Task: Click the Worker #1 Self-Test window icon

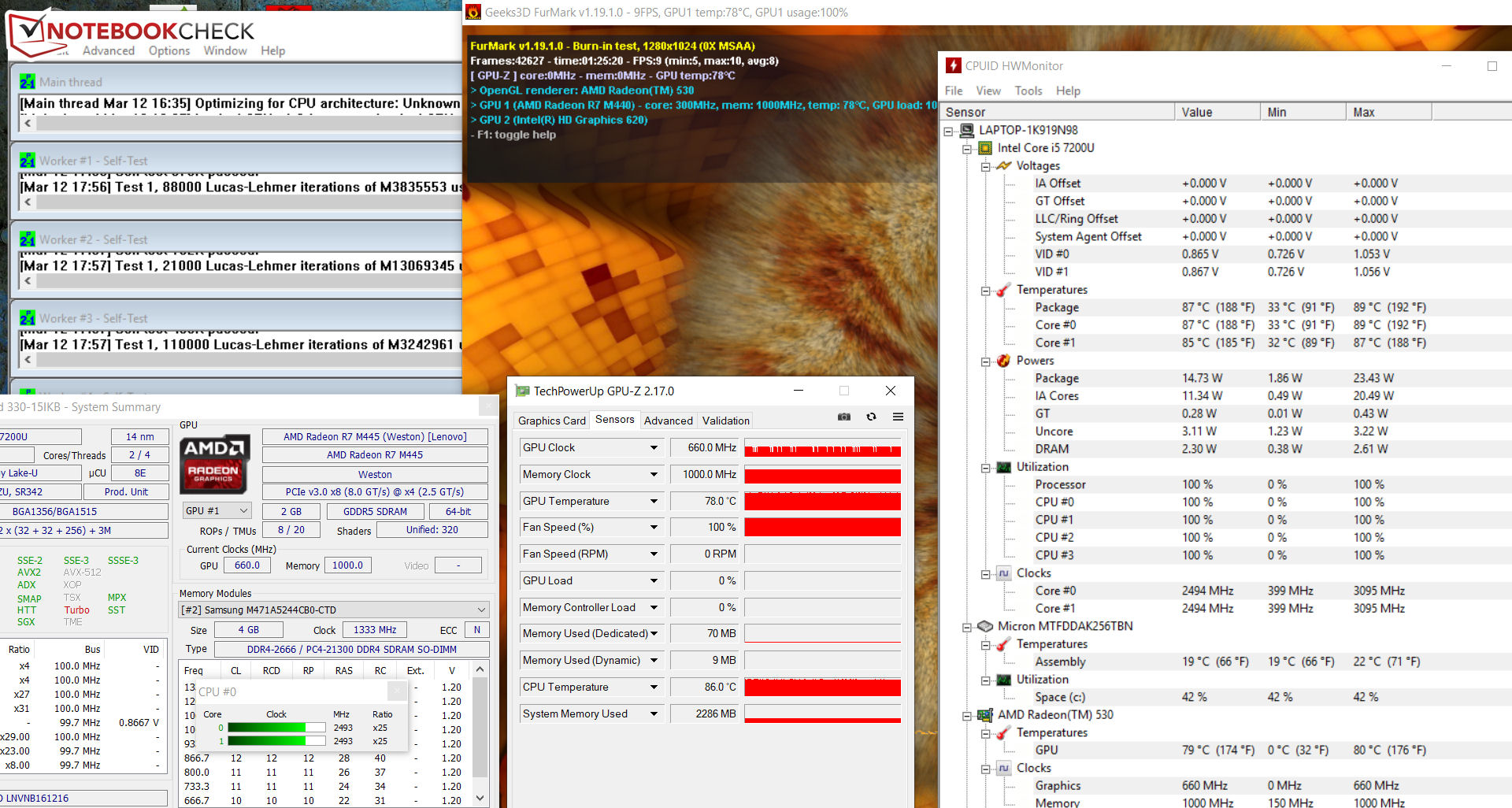Action: (x=28, y=160)
